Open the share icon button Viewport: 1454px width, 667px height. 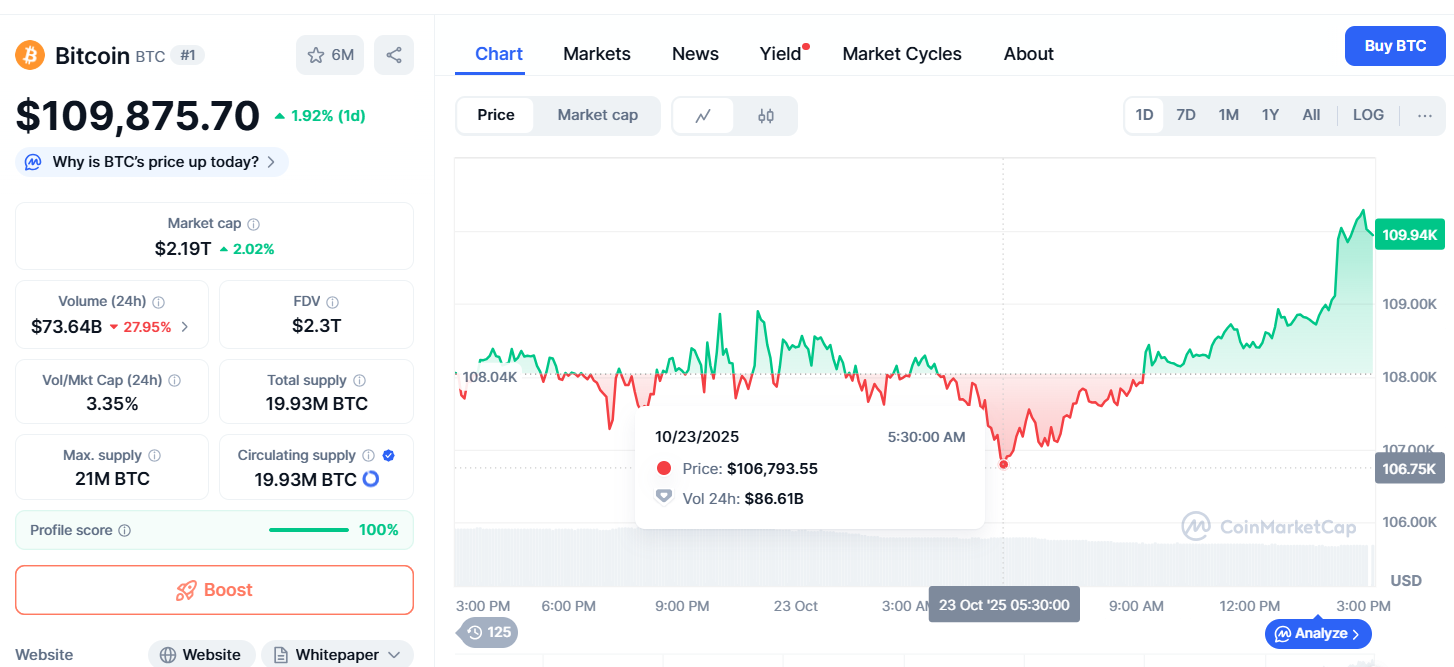[x=394, y=55]
